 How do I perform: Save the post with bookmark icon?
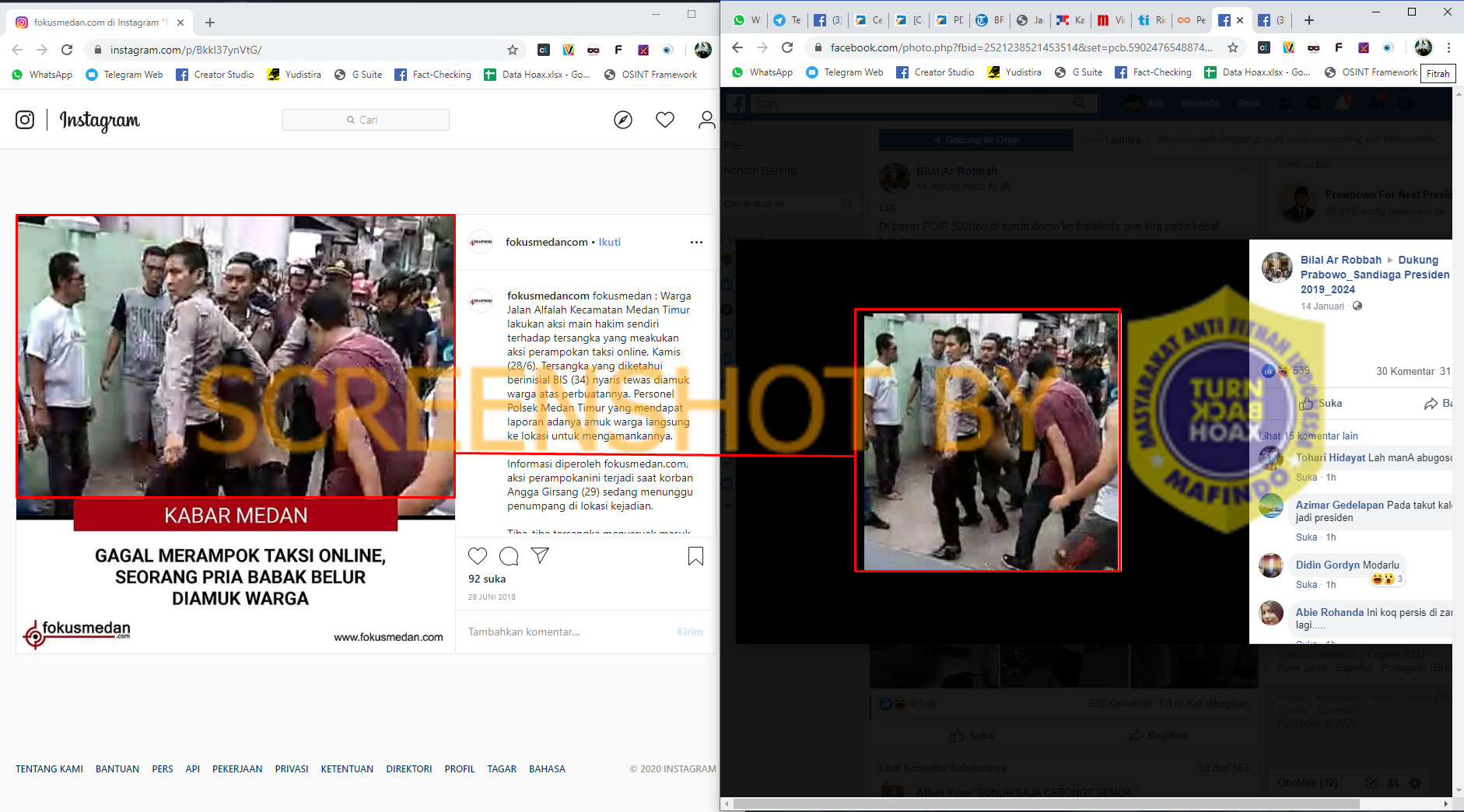click(x=695, y=555)
